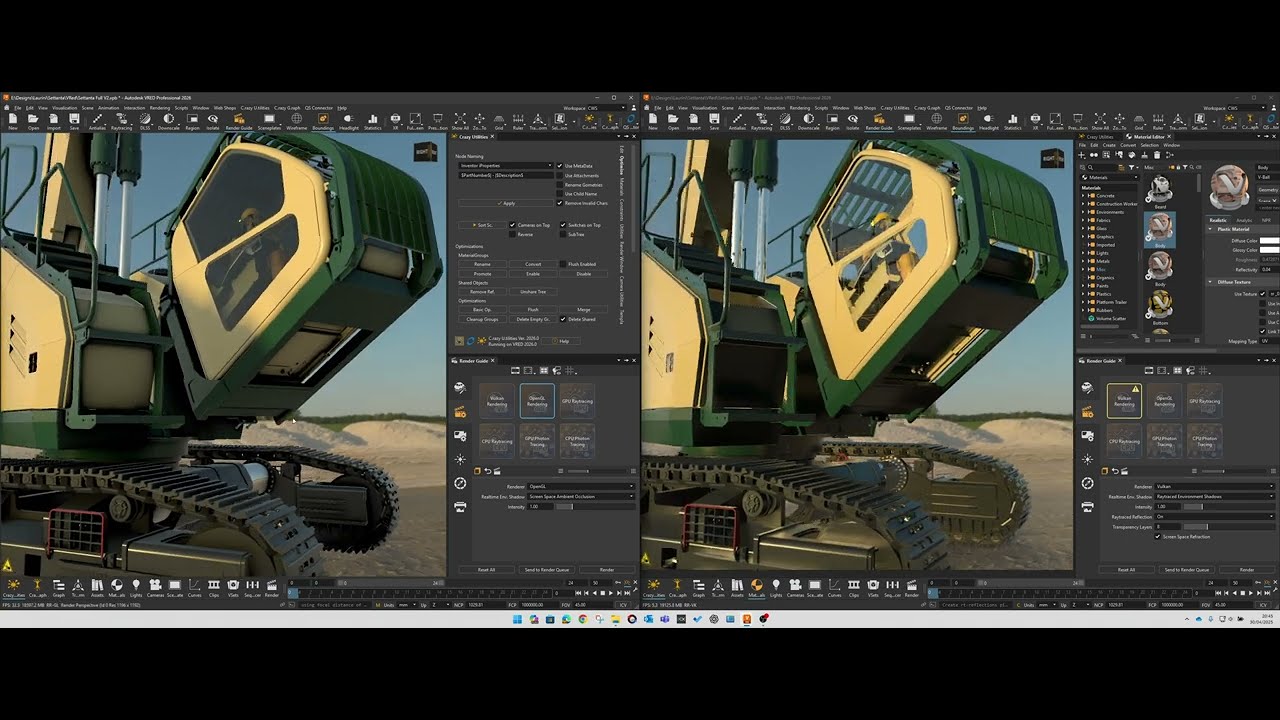The height and width of the screenshot is (720, 1280).
Task: Click Cleanup Groups button
Action: [x=482, y=319]
